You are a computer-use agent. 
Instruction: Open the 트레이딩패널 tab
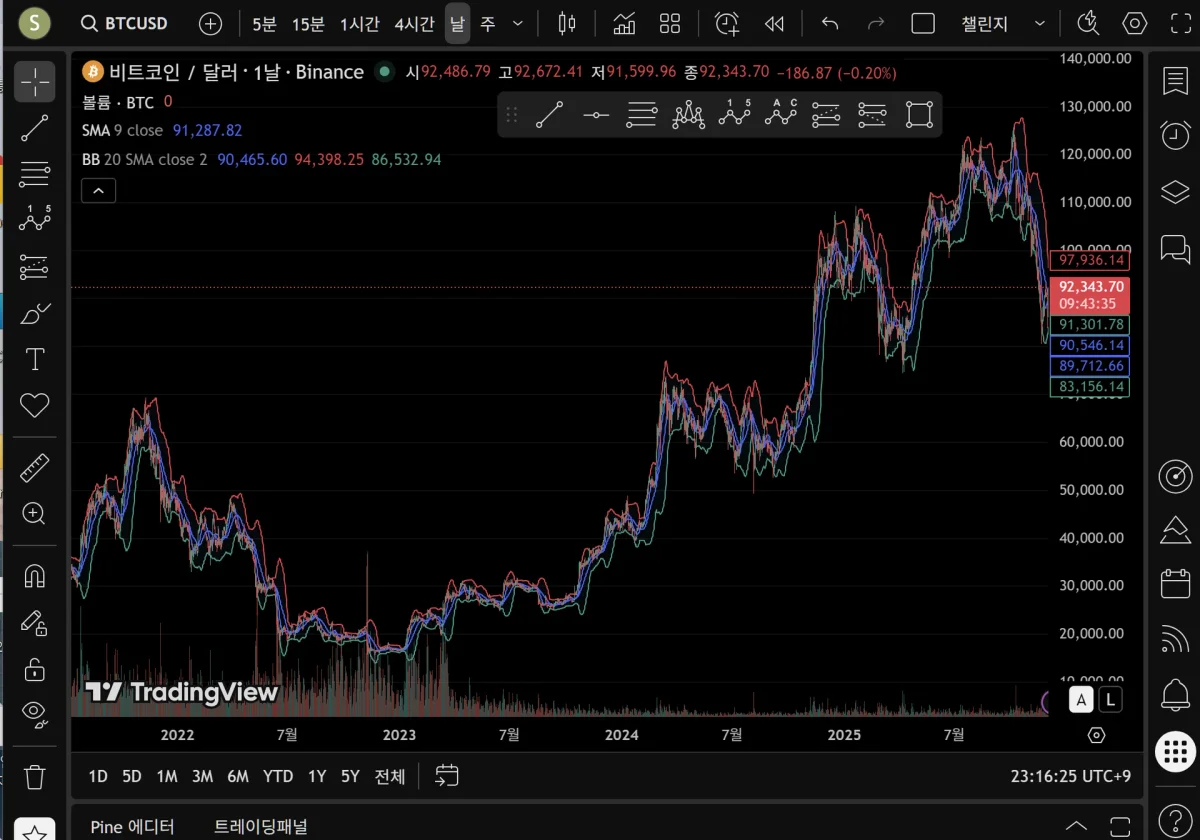pyautogui.click(x=261, y=827)
